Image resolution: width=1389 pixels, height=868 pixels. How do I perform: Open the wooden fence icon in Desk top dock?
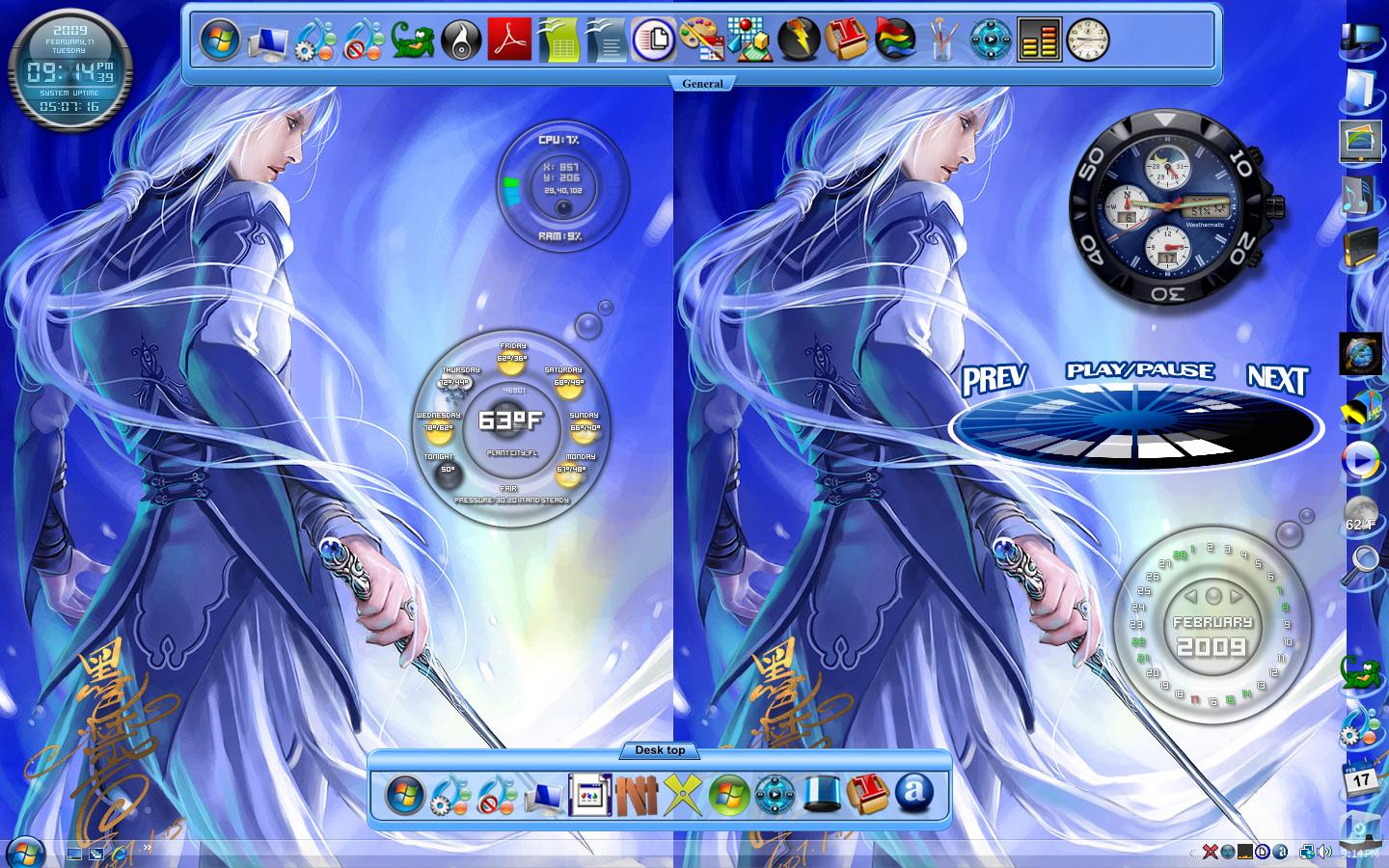(636, 796)
